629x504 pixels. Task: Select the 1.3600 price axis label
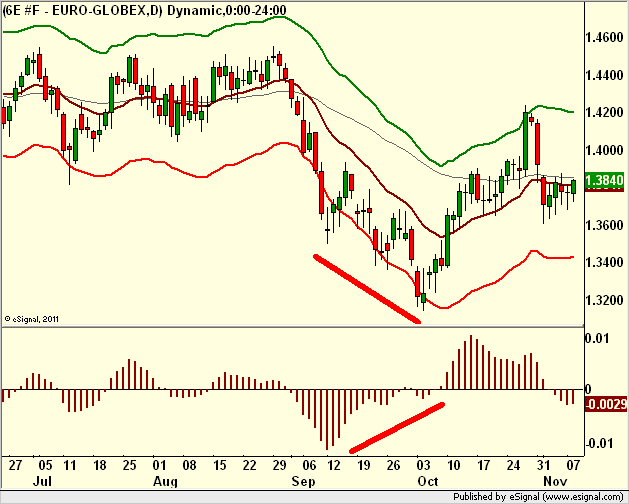coord(605,225)
